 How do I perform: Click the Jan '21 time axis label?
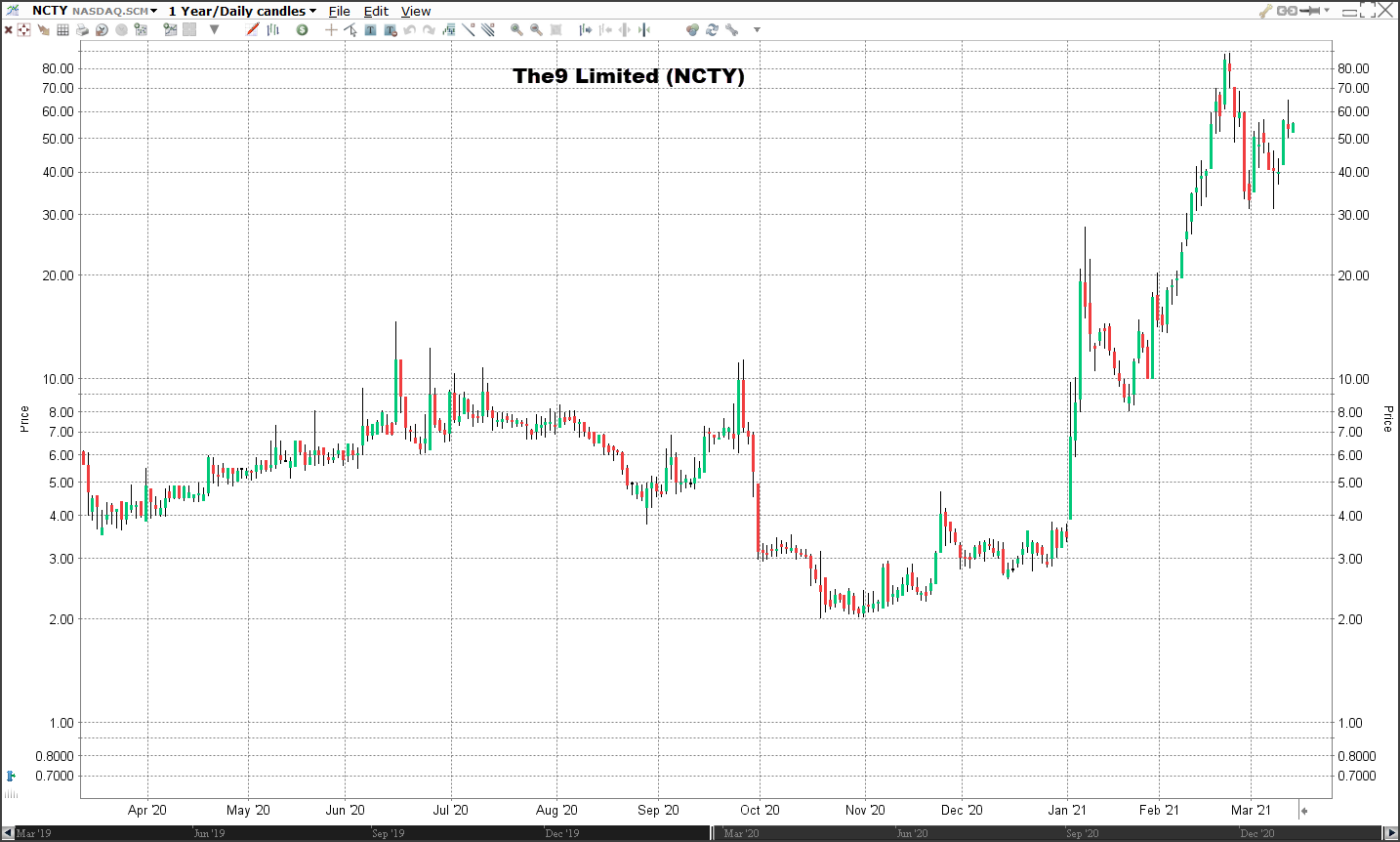point(1067,810)
